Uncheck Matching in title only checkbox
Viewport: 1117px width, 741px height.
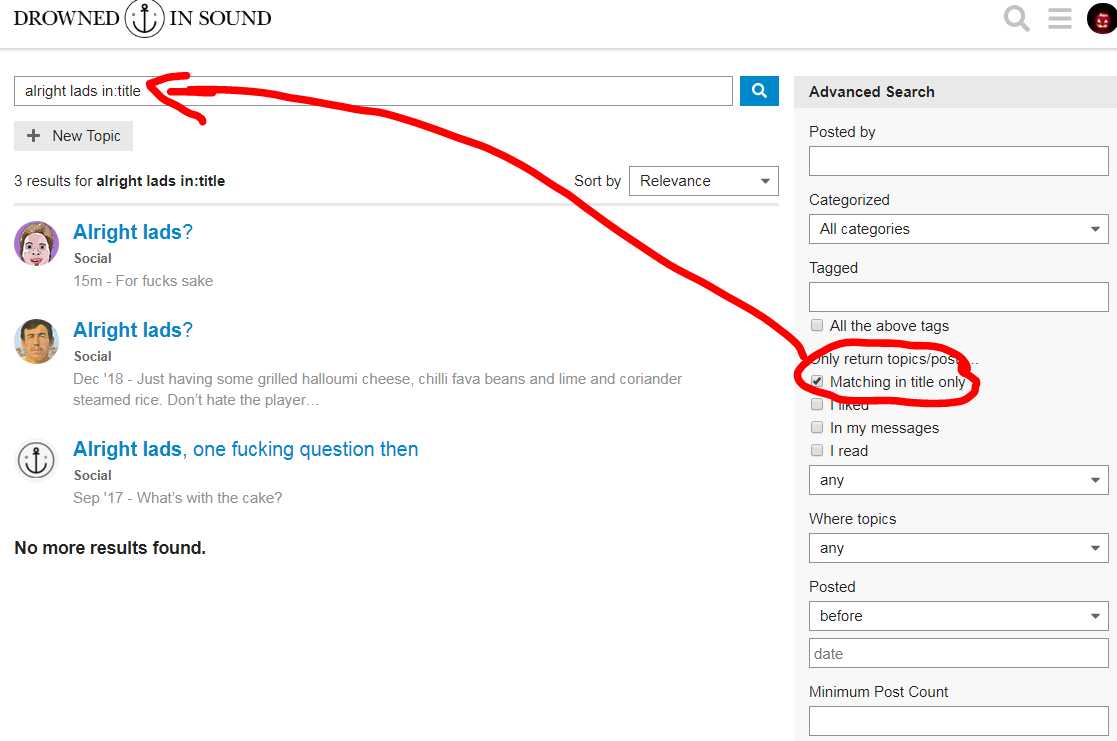817,382
